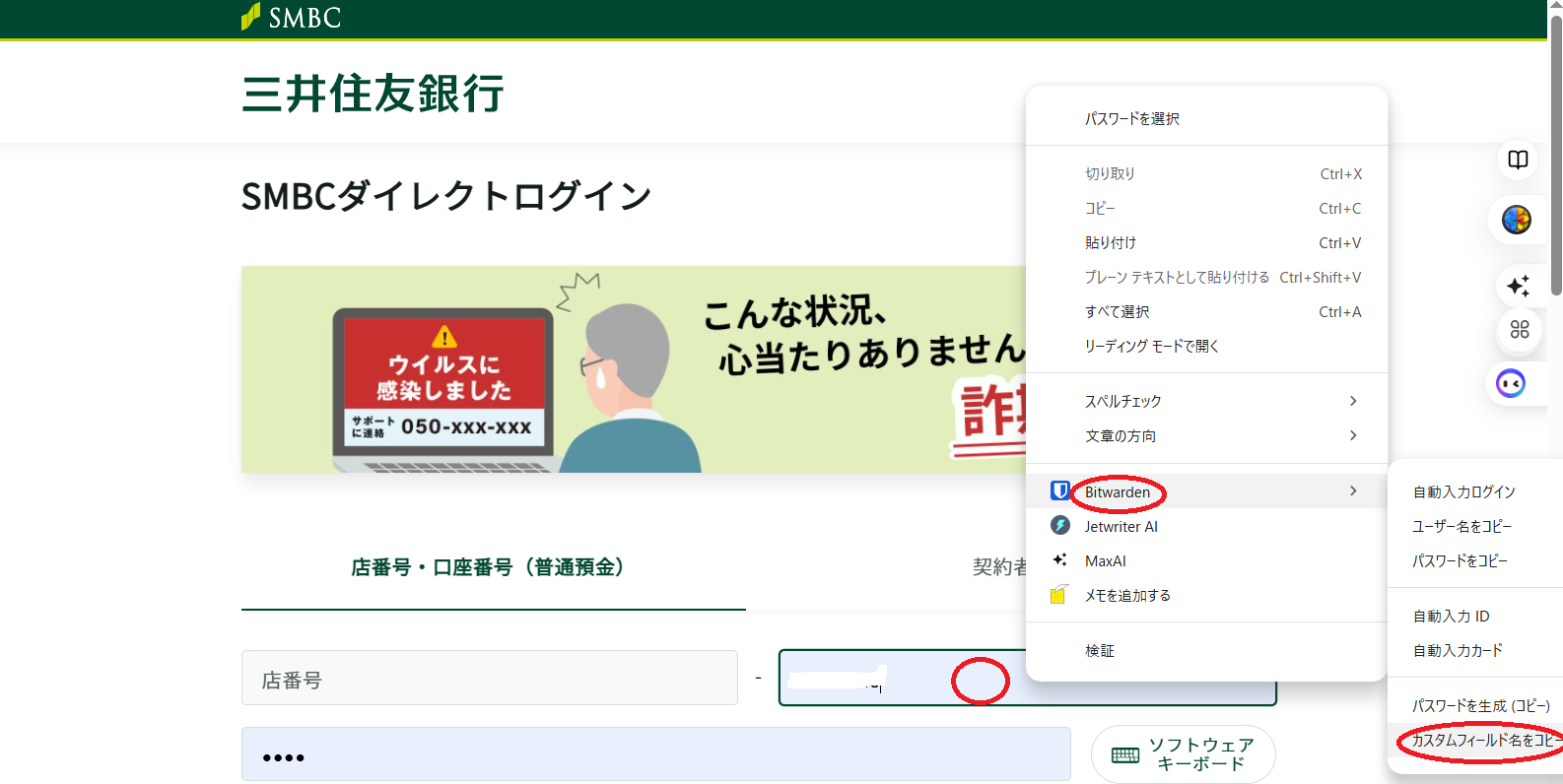Click the purple robot face sidebar icon

tap(1510, 383)
